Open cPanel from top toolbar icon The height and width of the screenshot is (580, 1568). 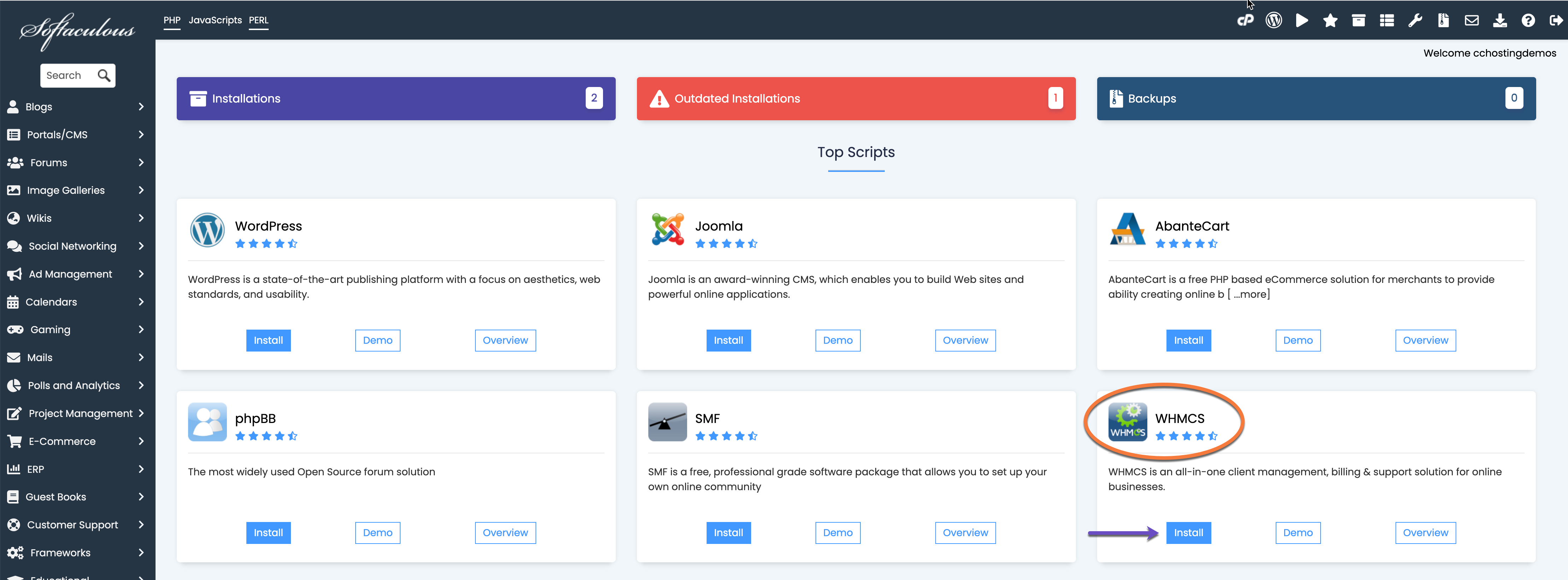[x=1245, y=21]
